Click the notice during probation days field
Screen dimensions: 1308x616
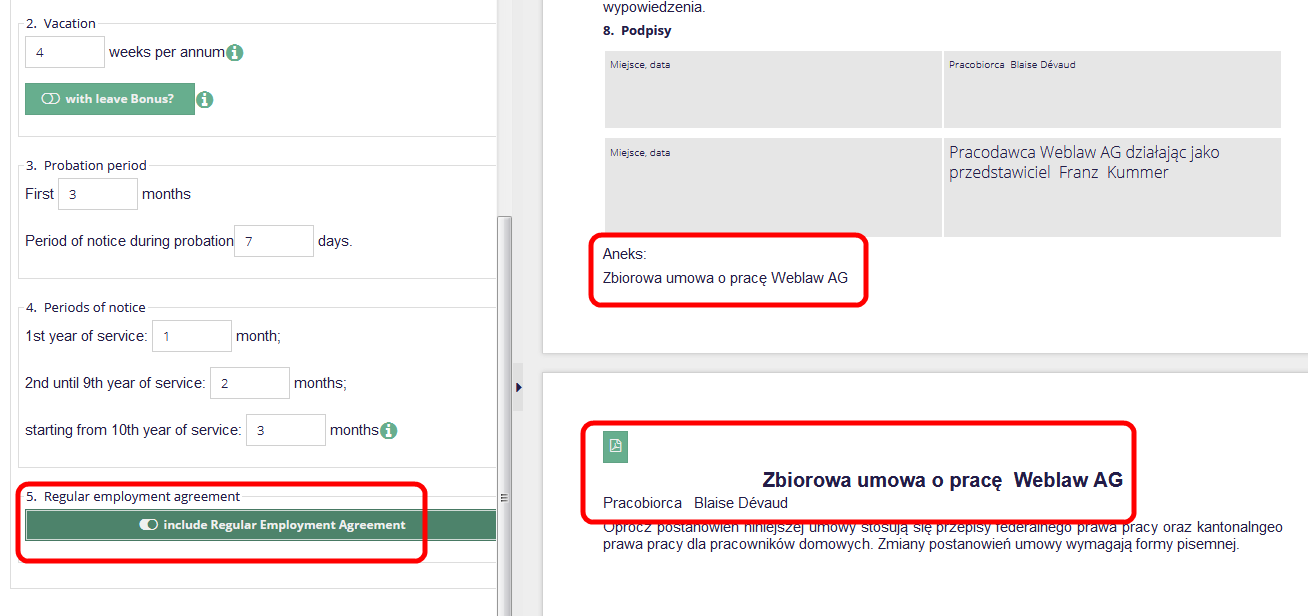[x=274, y=241]
